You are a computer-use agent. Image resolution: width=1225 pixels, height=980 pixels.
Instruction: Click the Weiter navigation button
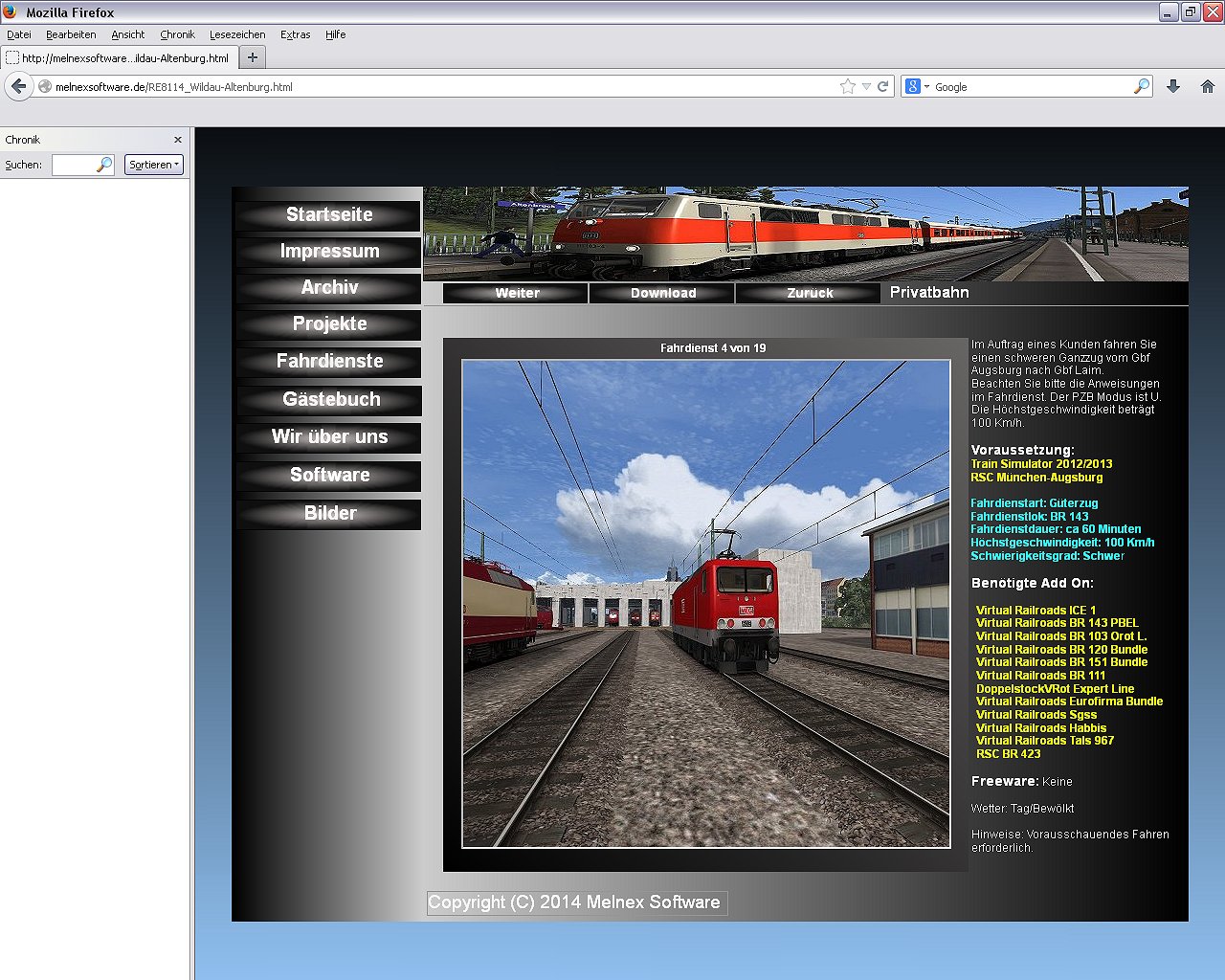517,293
